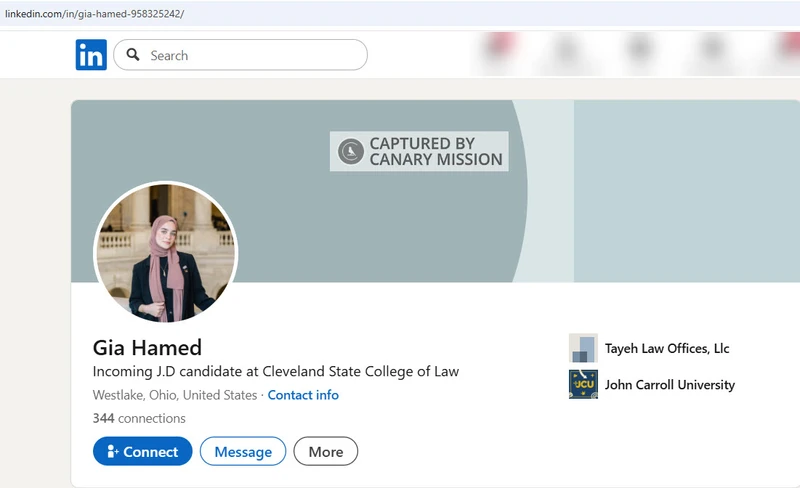This screenshot has height=488, width=800.
Task: Select the browser address bar URL
Action: [94, 14]
